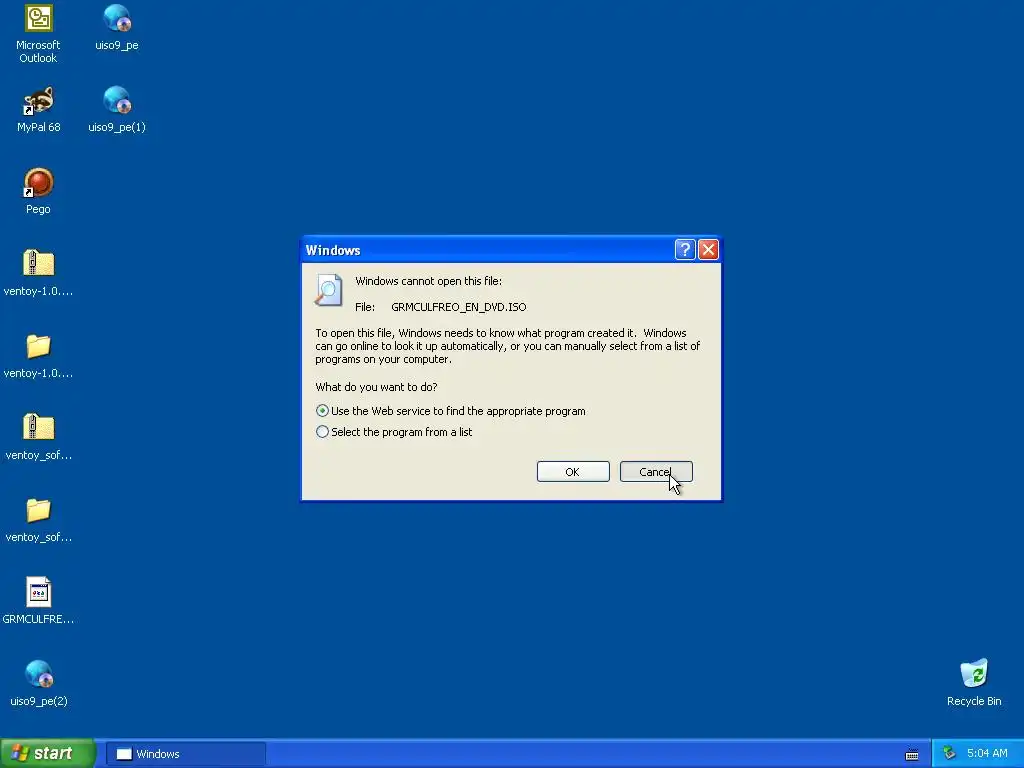Close the Windows dialog with X button
The height and width of the screenshot is (768, 1024).
click(x=709, y=249)
